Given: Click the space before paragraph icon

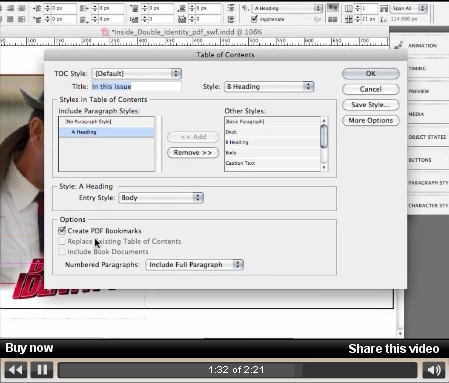Looking at the screenshot, I should (134, 8).
